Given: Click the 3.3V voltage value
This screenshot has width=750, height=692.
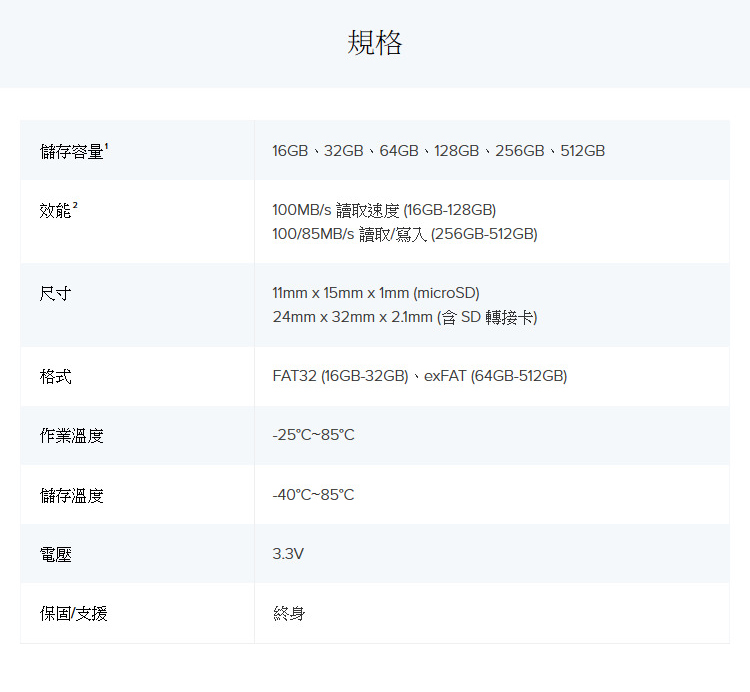Looking at the screenshot, I should point(288,554).
